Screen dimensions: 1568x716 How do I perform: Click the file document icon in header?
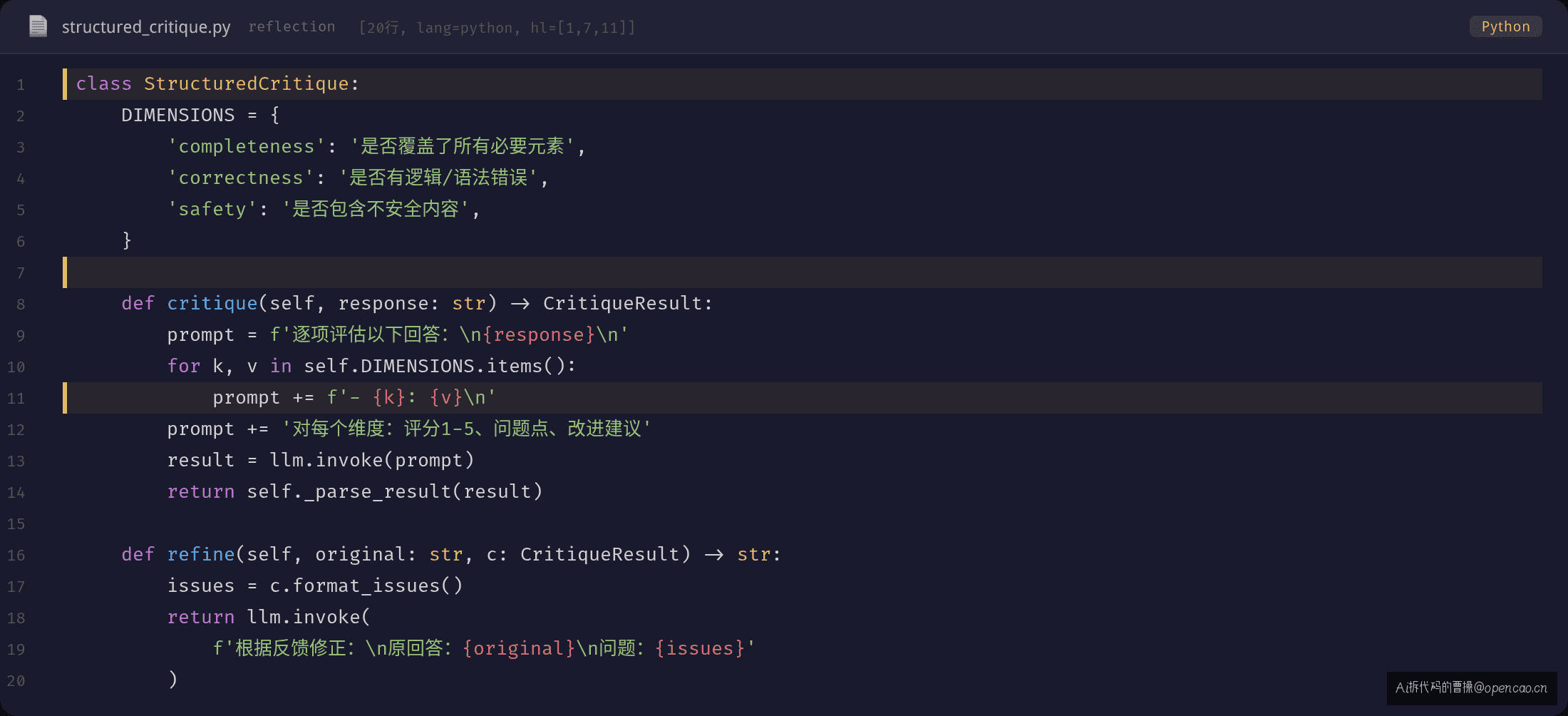tap(38, 26)
